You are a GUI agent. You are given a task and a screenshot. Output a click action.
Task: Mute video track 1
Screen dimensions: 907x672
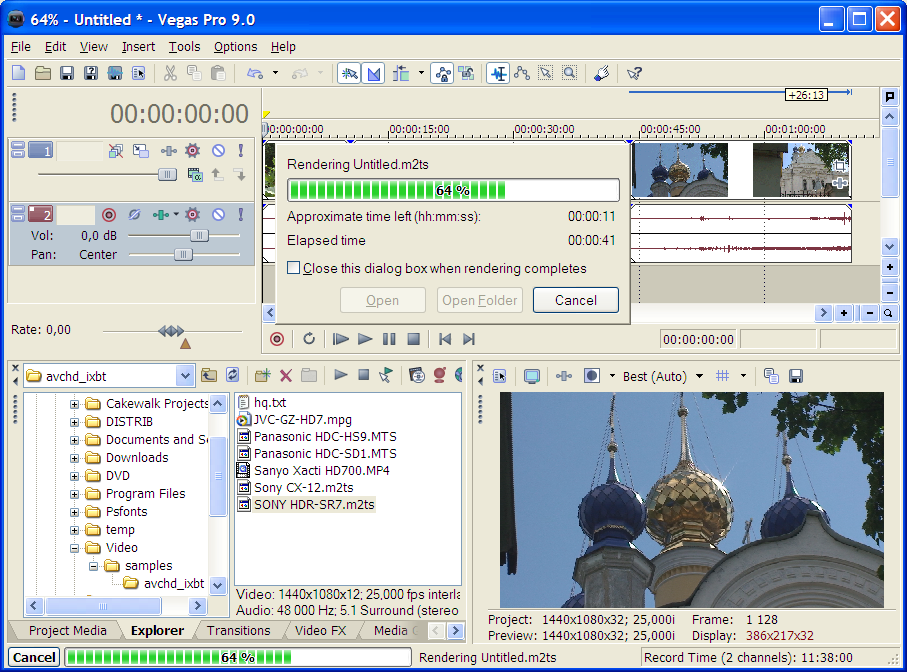pos(218,151)
